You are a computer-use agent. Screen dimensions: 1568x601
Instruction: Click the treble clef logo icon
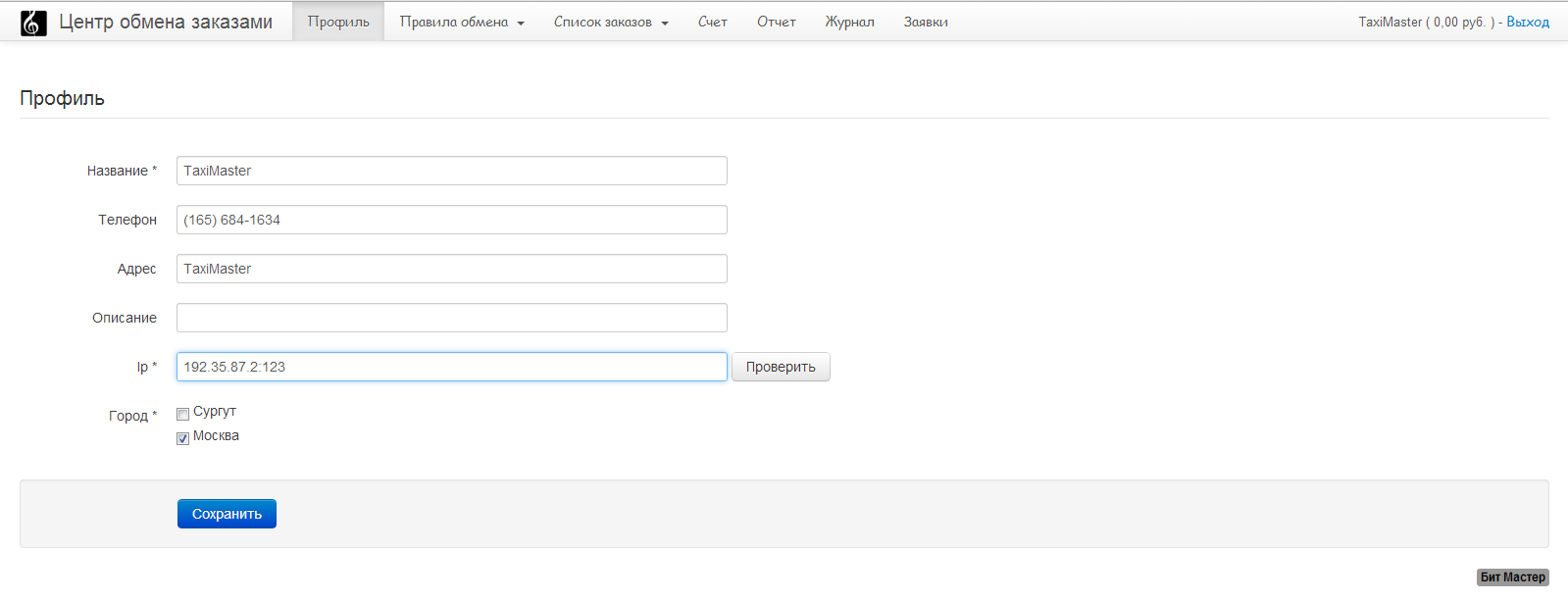click(x=33, y=23)
